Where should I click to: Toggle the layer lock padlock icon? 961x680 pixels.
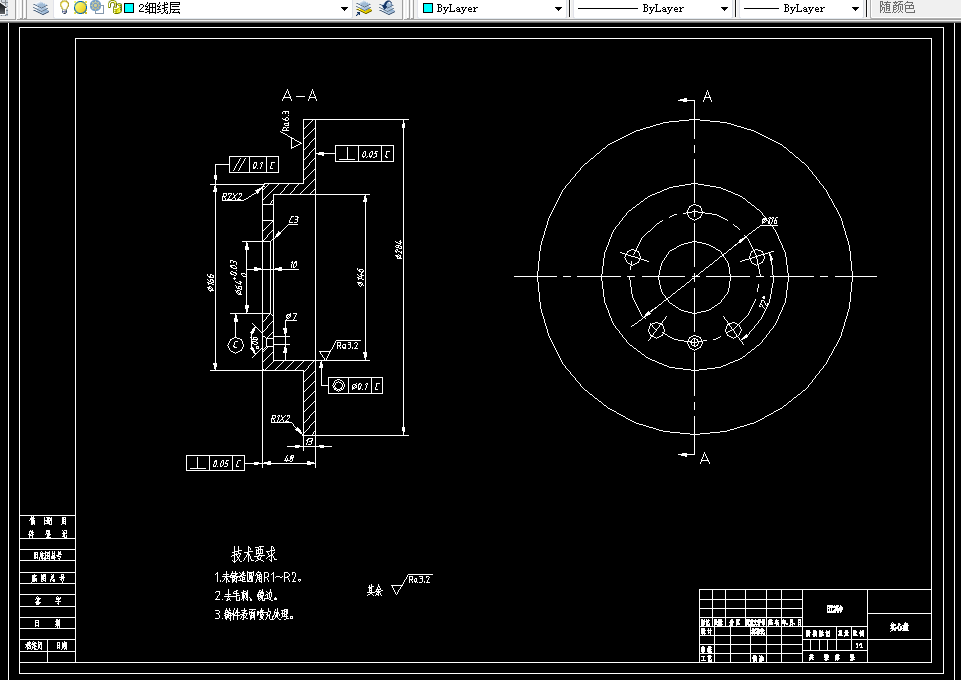click(x=114, y=7)
